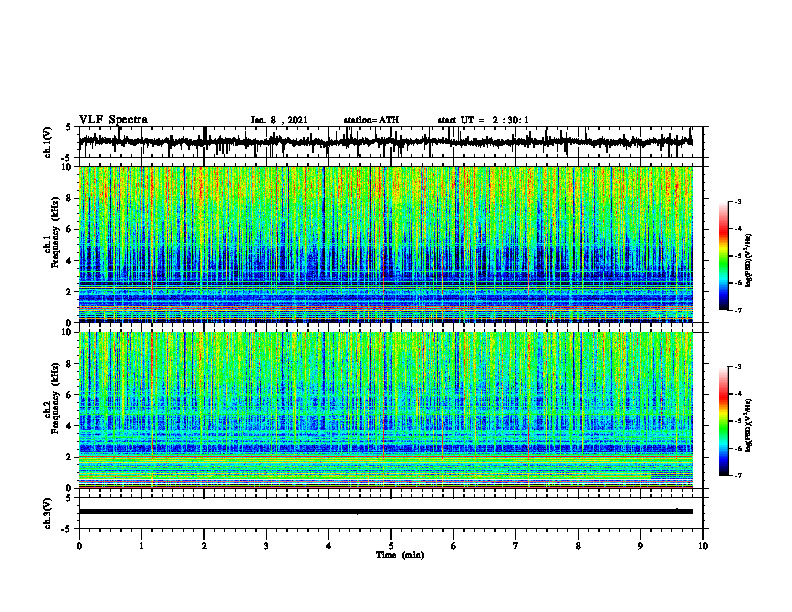Click inside the ch.1 spectrogram panel
792x612 pixels.
[x=386, y=244]
